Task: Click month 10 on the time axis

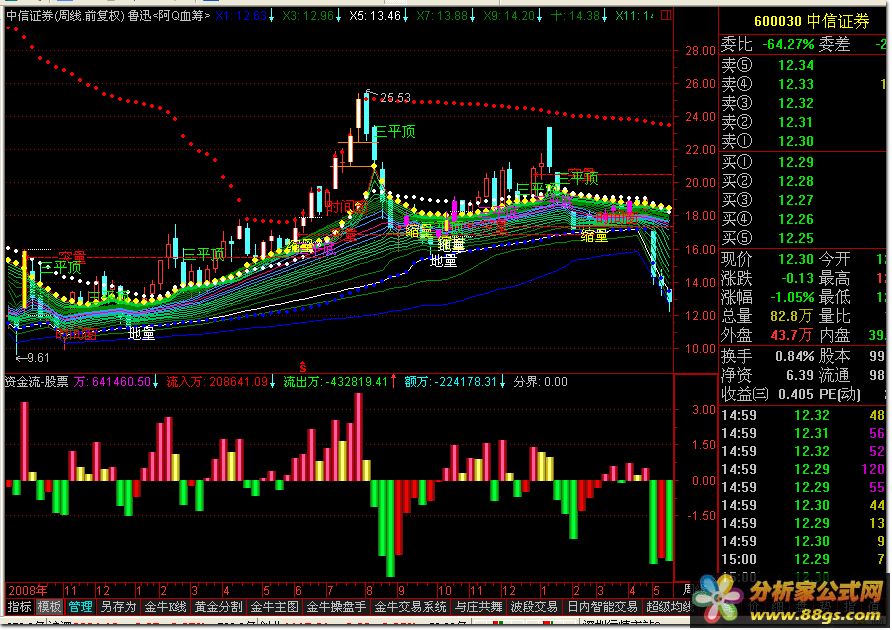Action: pyautogui.click(x=444, y=590)
